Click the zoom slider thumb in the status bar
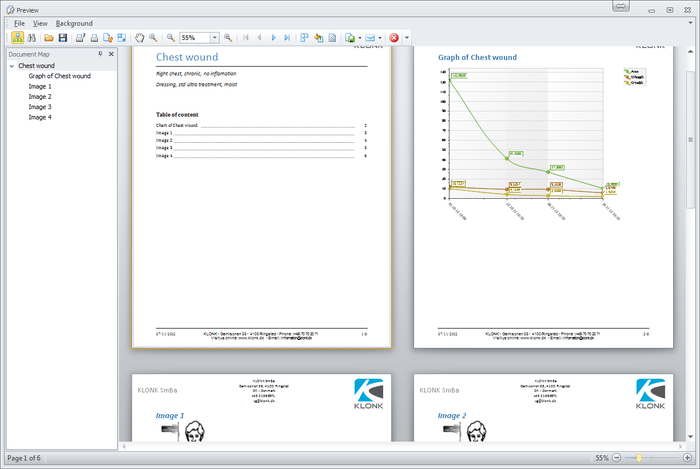700x469 pixels. tap(639, 458)
